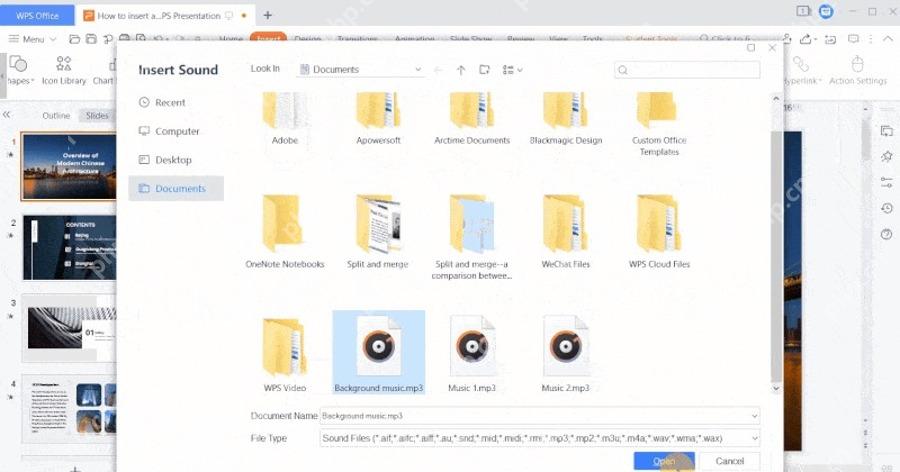Open the Share export icon
The height and width of the screenshot is (472, 900).
click(x=806, y=39)
